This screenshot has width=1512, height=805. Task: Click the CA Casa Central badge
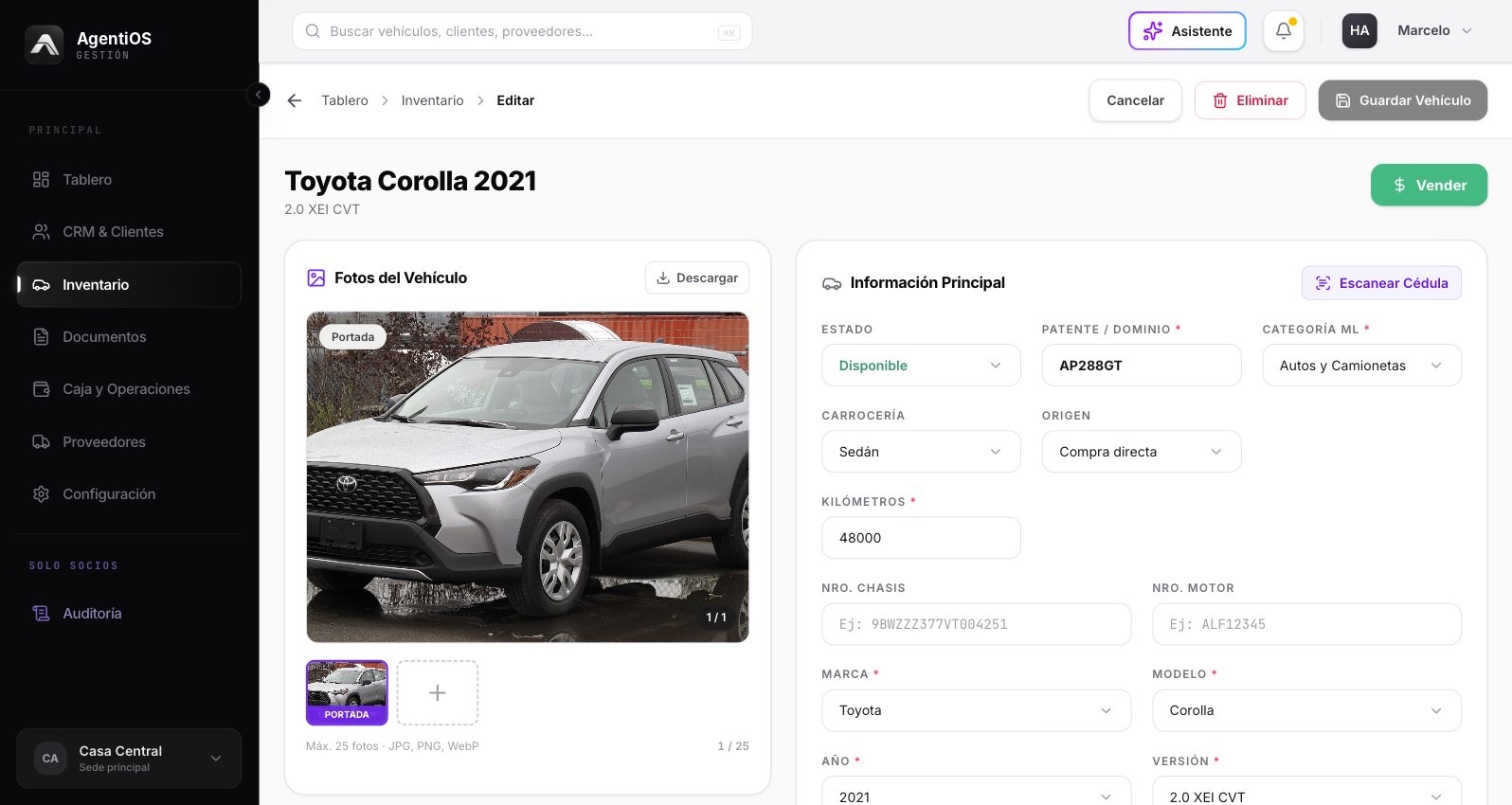click(x=50, y=759)
